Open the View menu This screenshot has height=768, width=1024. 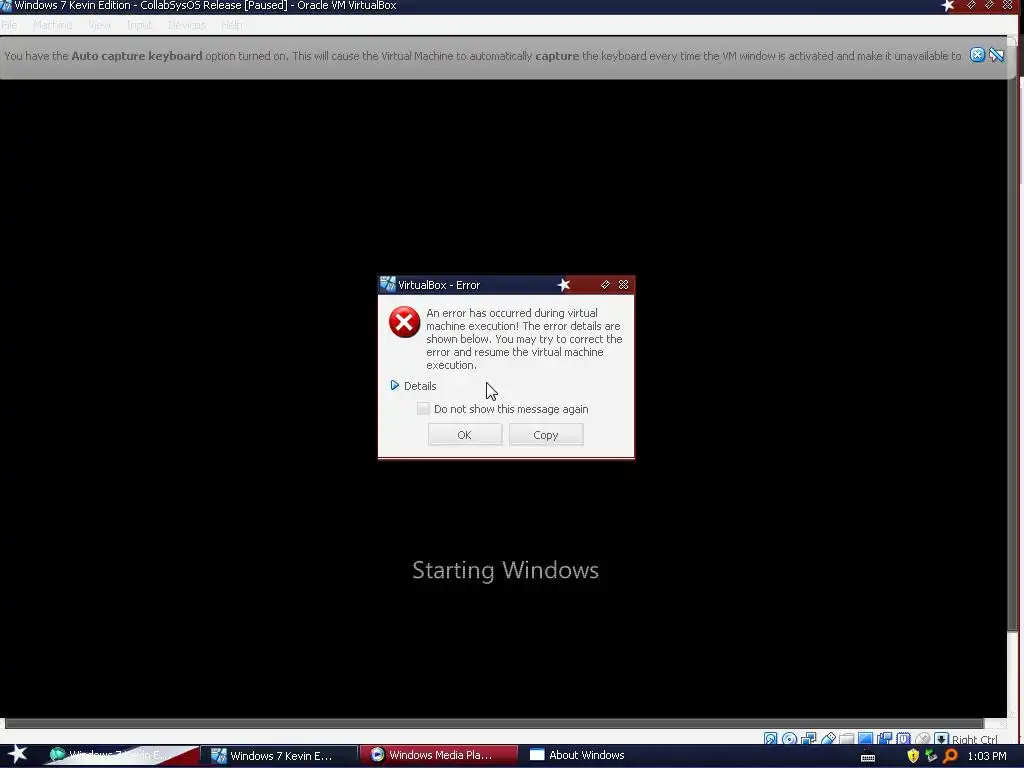point(99,25)
